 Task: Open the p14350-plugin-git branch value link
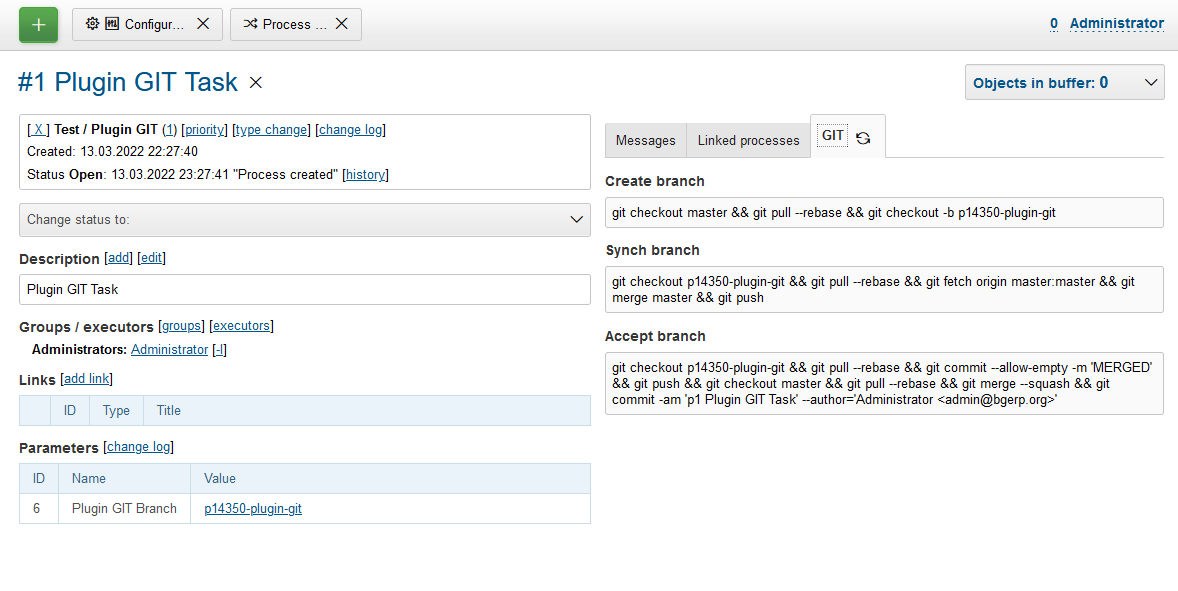pyautogui.click(x=253, y=508)
